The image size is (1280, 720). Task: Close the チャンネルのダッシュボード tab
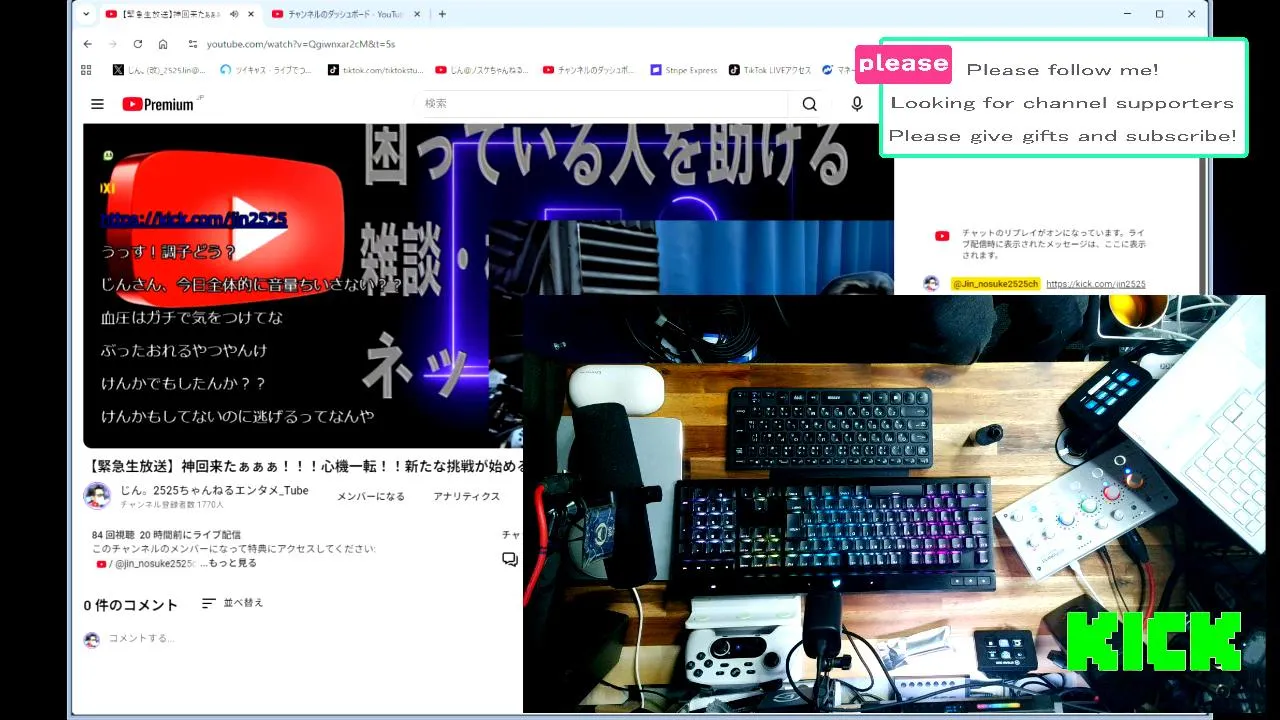tap(418, 14)
